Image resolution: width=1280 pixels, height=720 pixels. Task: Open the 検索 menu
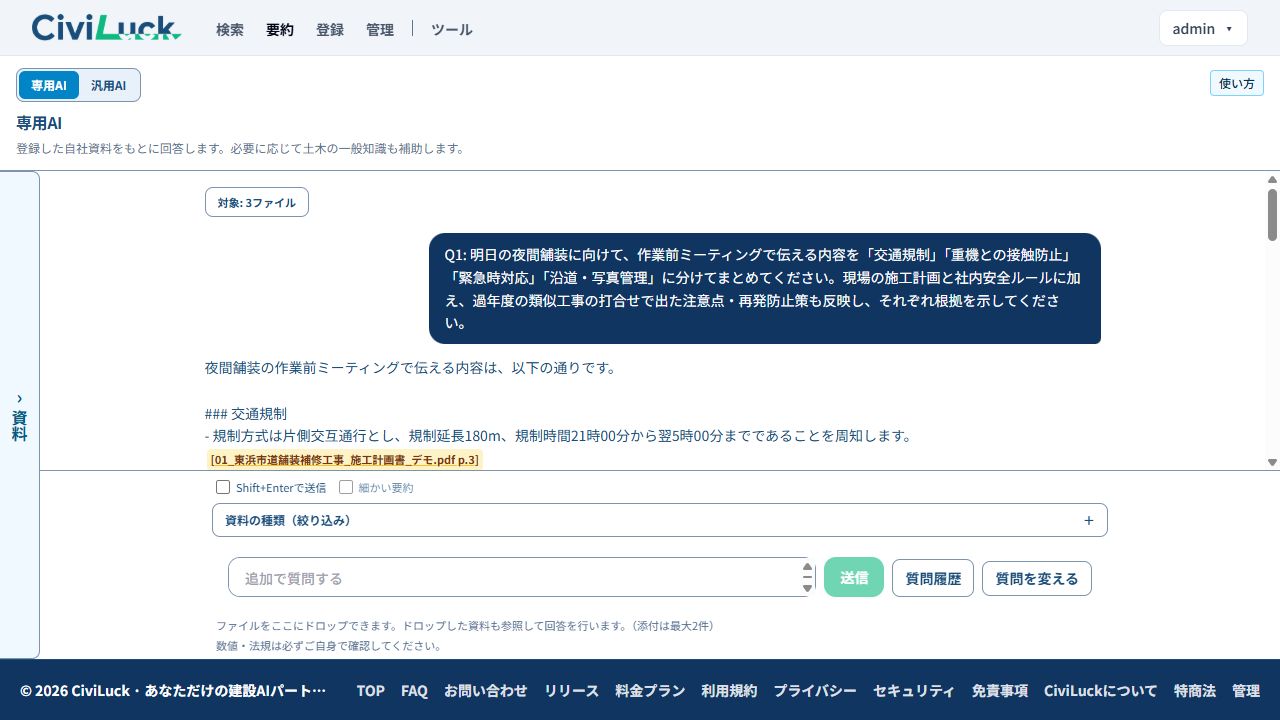pos(230,30)
